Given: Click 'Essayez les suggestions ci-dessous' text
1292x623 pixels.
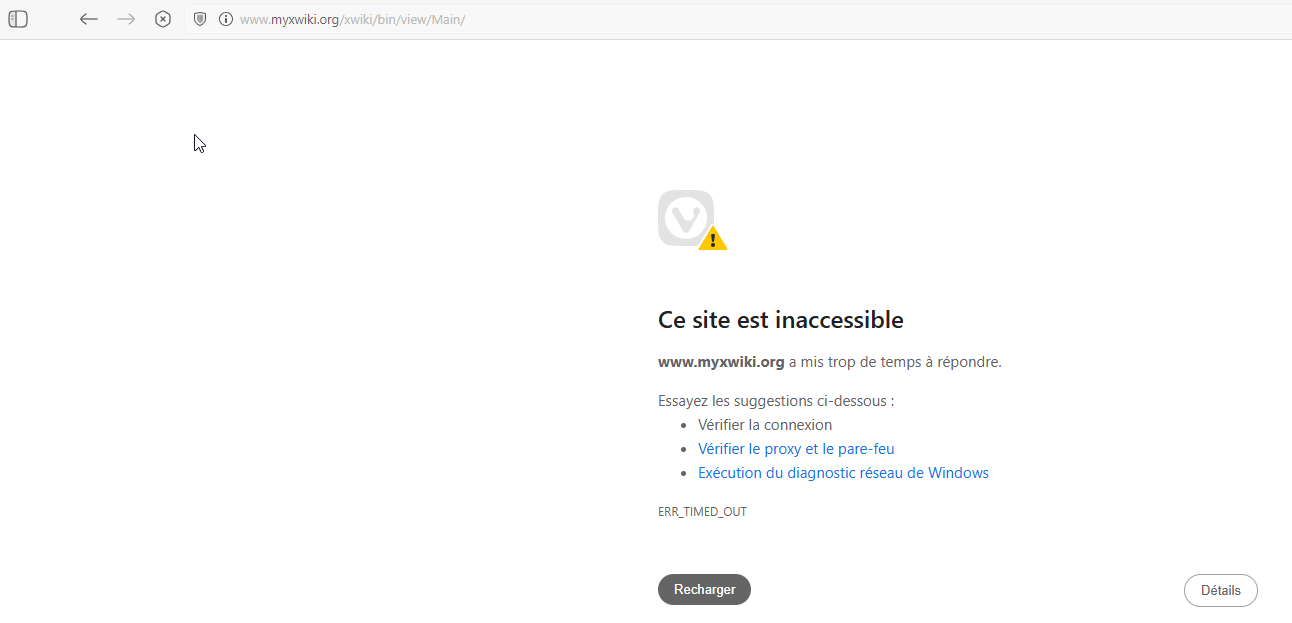Looking at the screenshot, I should pos(776,401).
